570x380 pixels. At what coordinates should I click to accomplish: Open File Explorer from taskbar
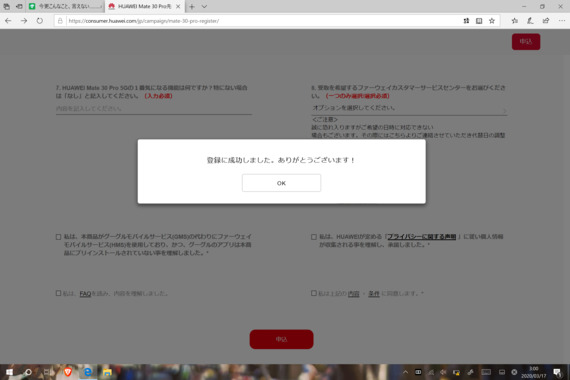[107, 372]
